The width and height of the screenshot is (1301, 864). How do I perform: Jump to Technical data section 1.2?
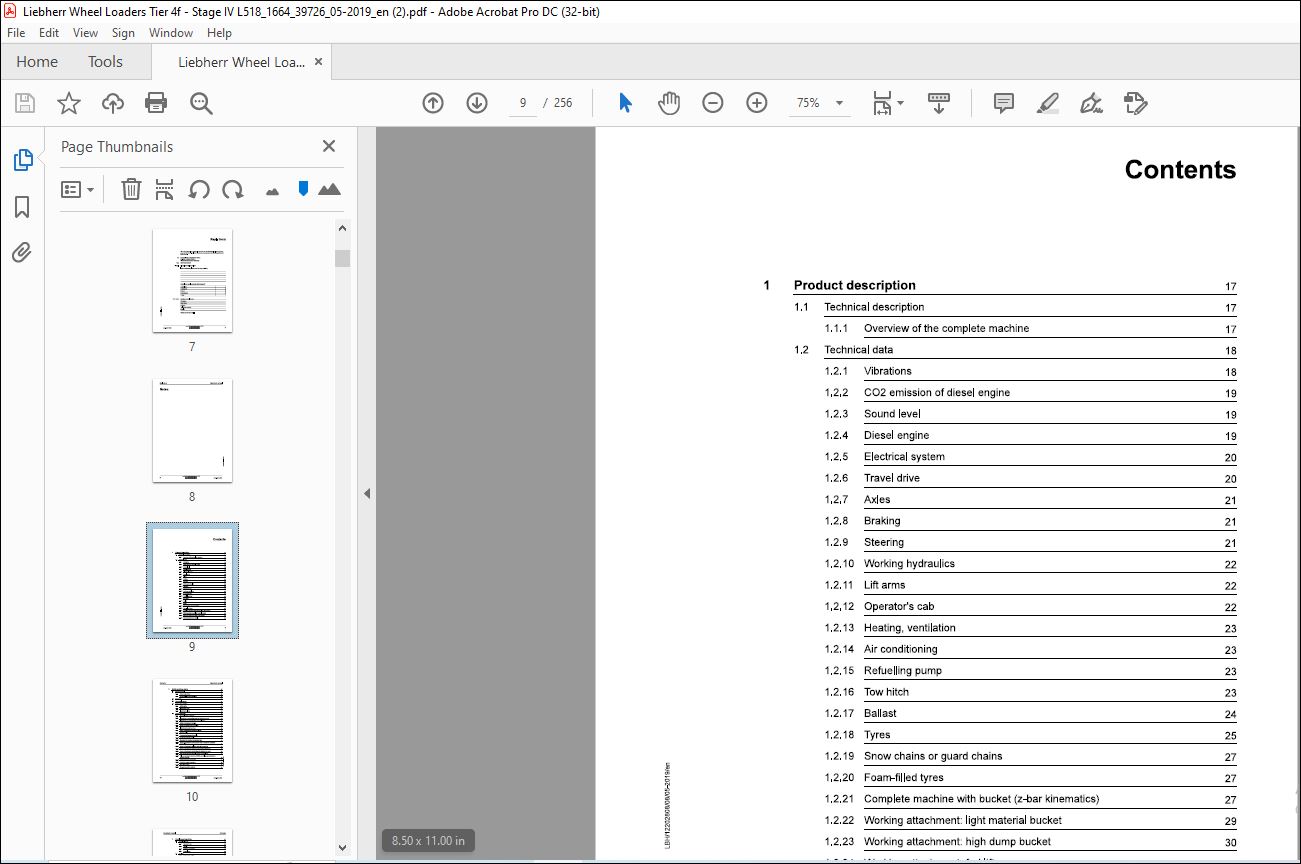coord(859,350)
